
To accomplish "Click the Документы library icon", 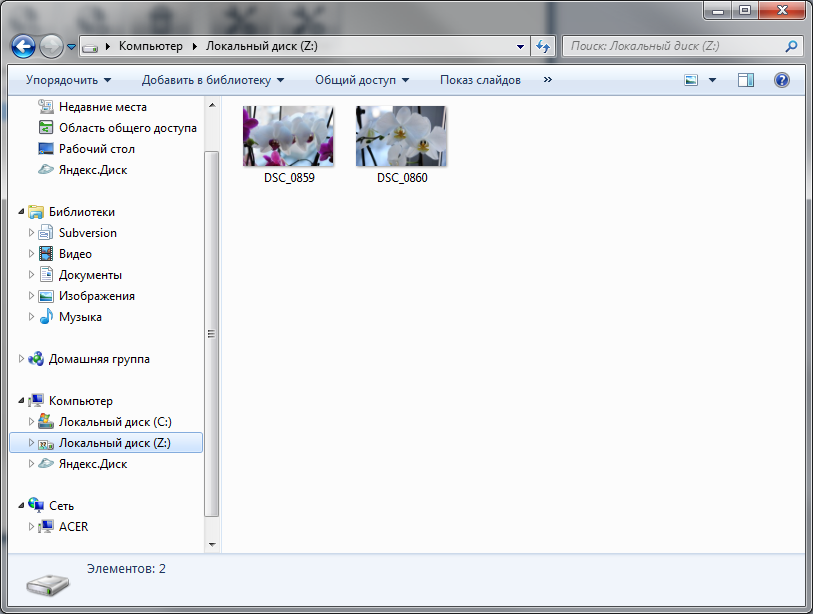I will click(46, 275).
